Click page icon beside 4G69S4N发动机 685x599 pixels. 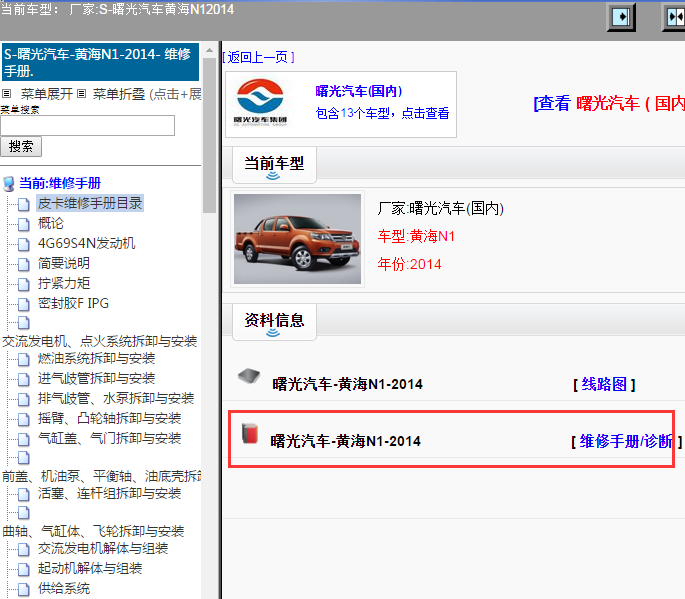point(23,244)
